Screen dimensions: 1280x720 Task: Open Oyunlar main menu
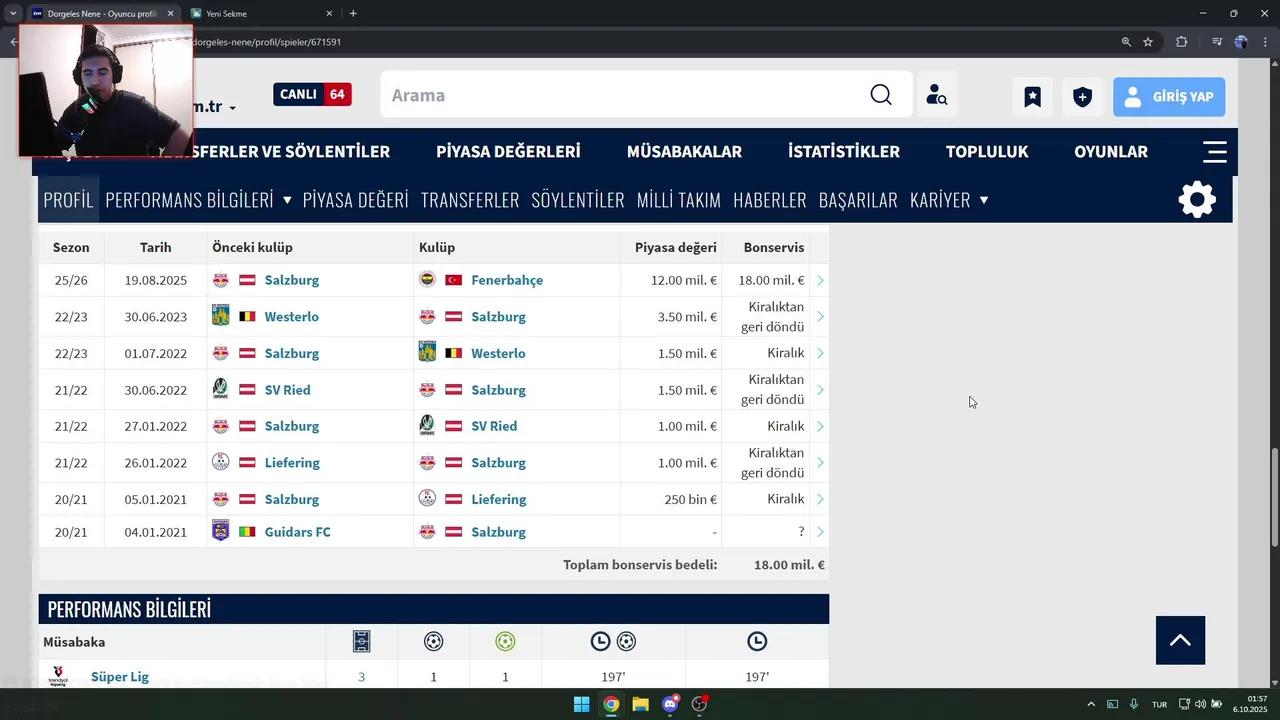click(1111, 152)
